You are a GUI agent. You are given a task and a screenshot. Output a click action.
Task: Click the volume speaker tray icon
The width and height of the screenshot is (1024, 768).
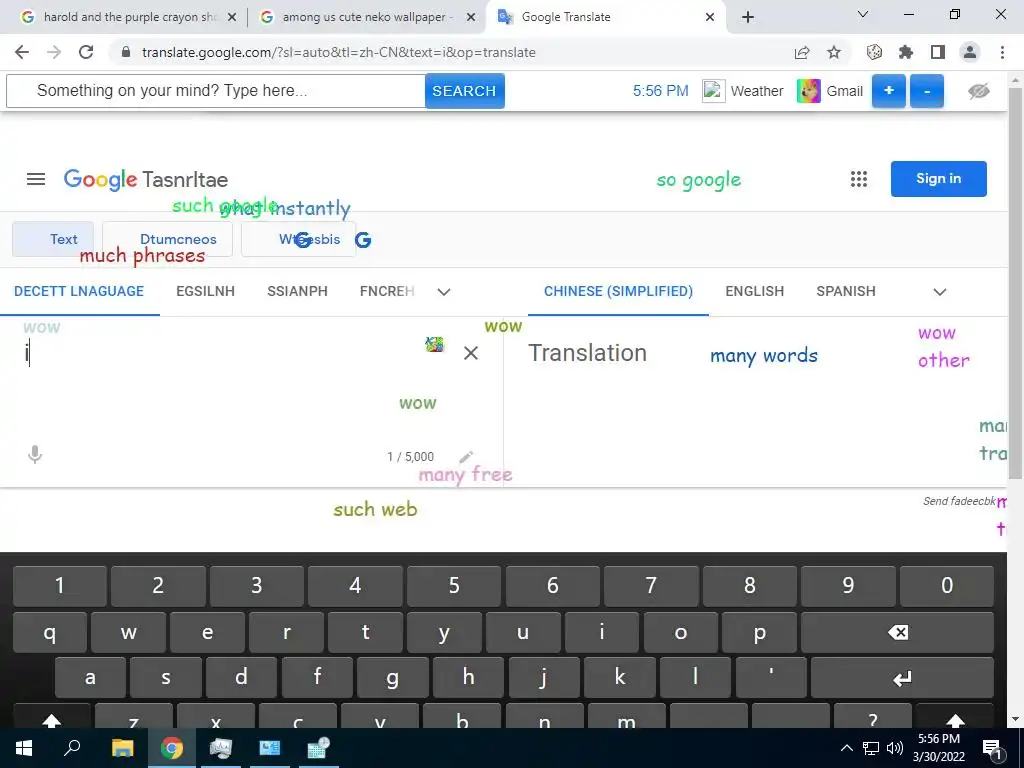(x=895, y=748)
